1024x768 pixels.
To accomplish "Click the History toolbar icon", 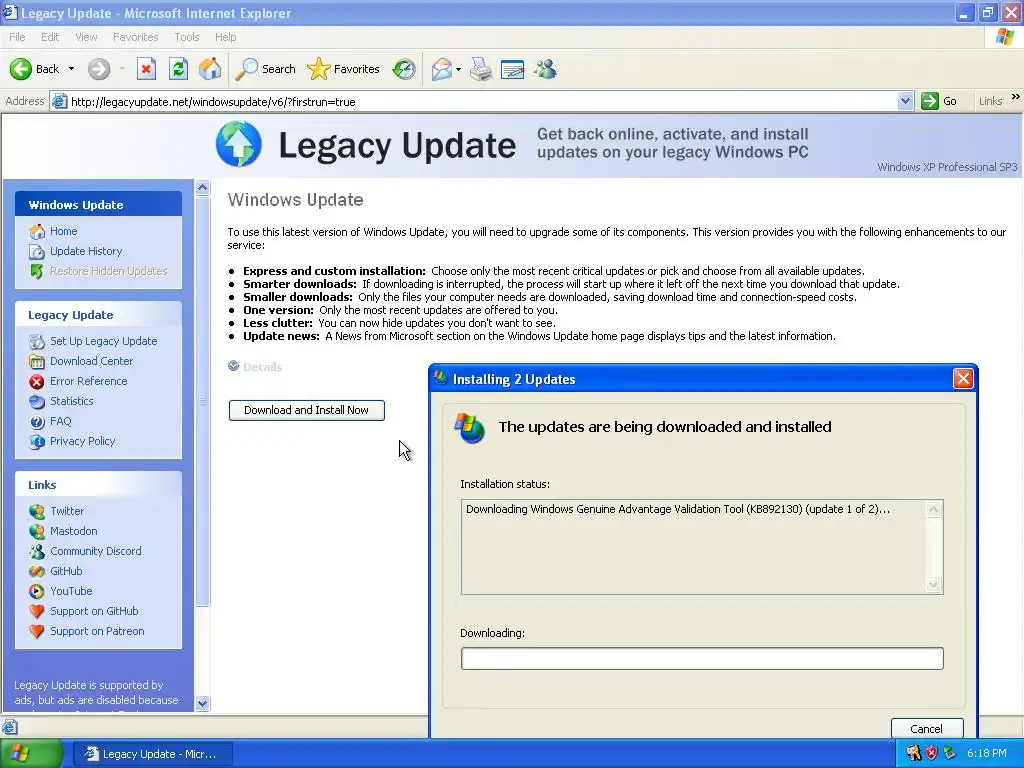I will [404, 69].
